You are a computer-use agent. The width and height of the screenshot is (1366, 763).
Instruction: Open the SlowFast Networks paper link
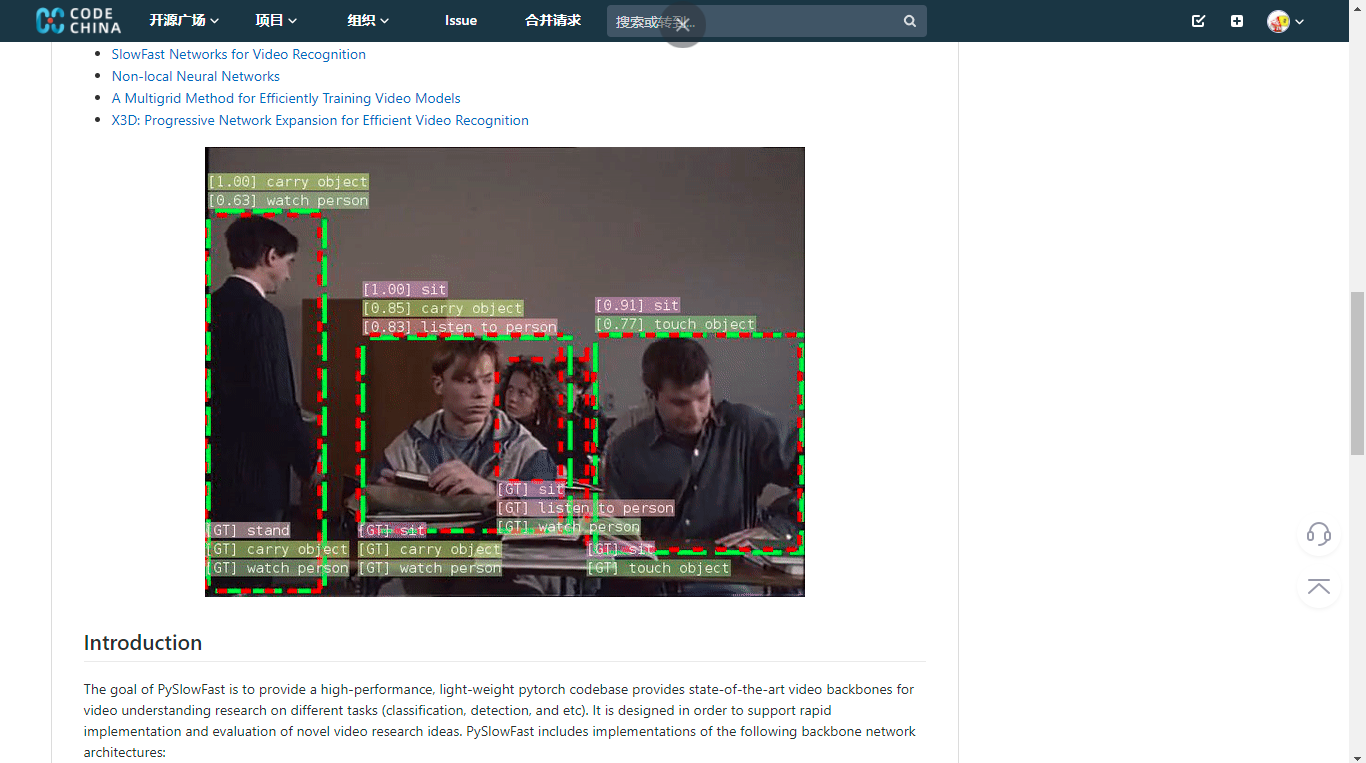pyautogui.click(x=238, y=54)
